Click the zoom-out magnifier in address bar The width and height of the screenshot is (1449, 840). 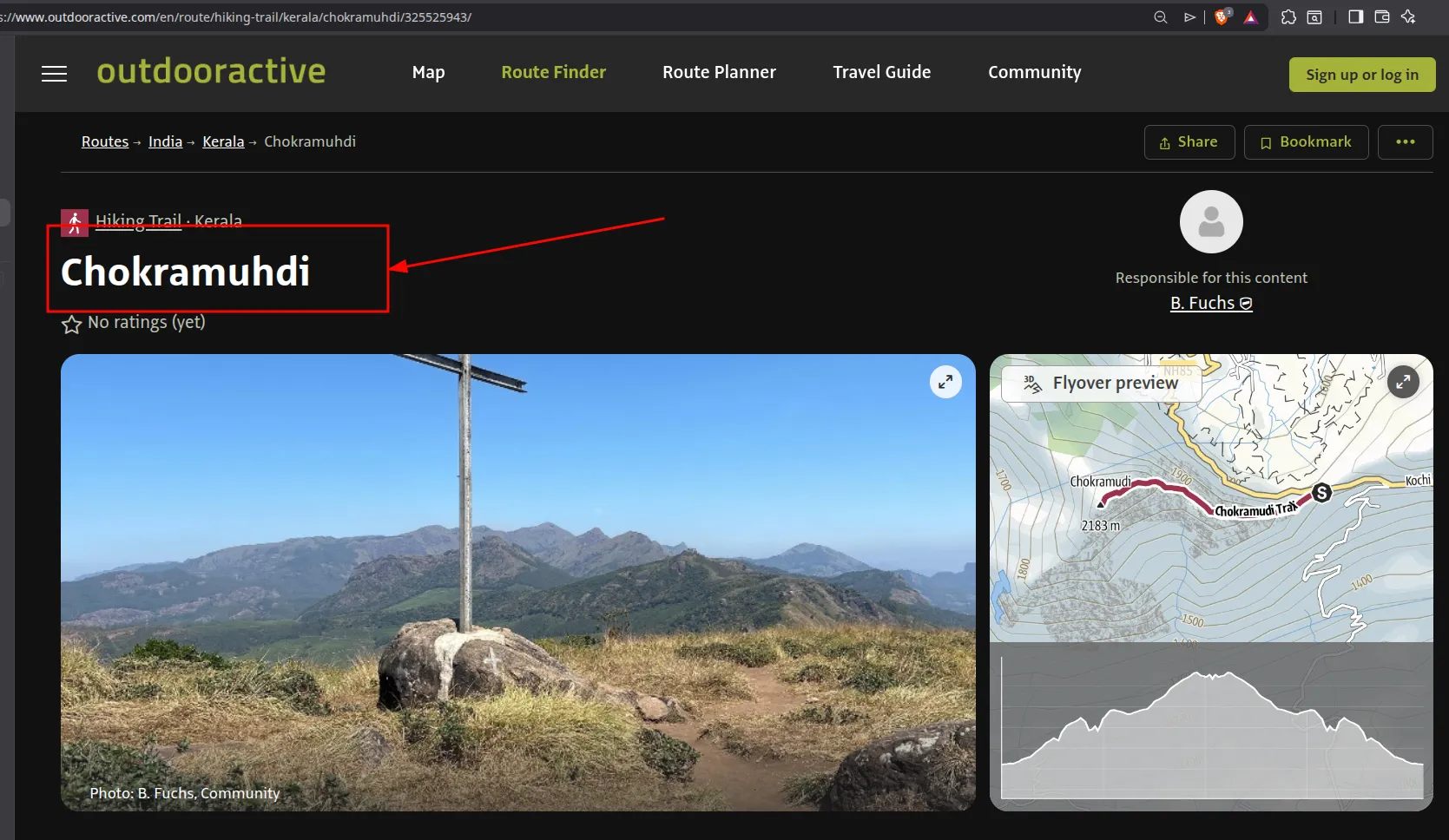[1160, 17]
